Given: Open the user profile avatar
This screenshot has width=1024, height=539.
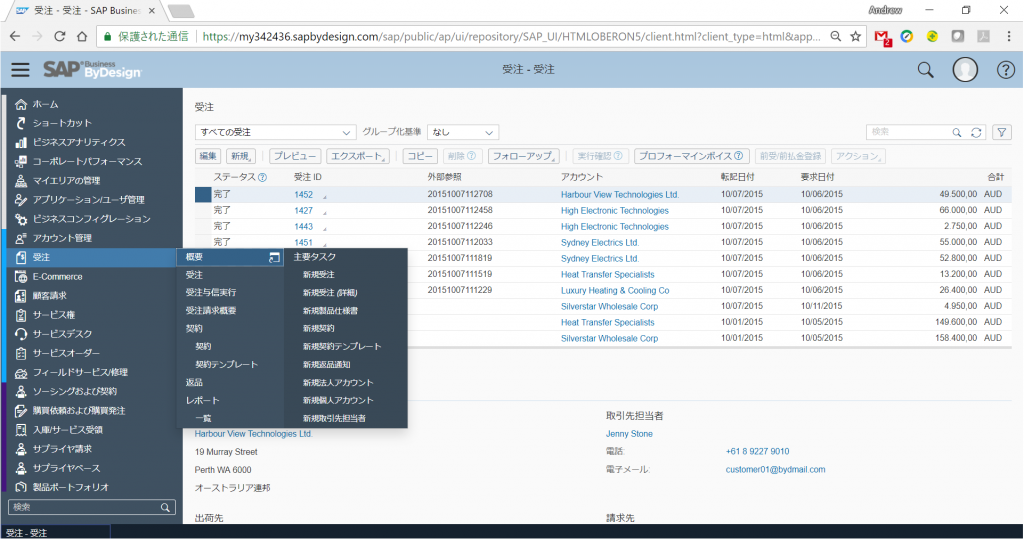Looking at the screenshot, I should 965,69.
